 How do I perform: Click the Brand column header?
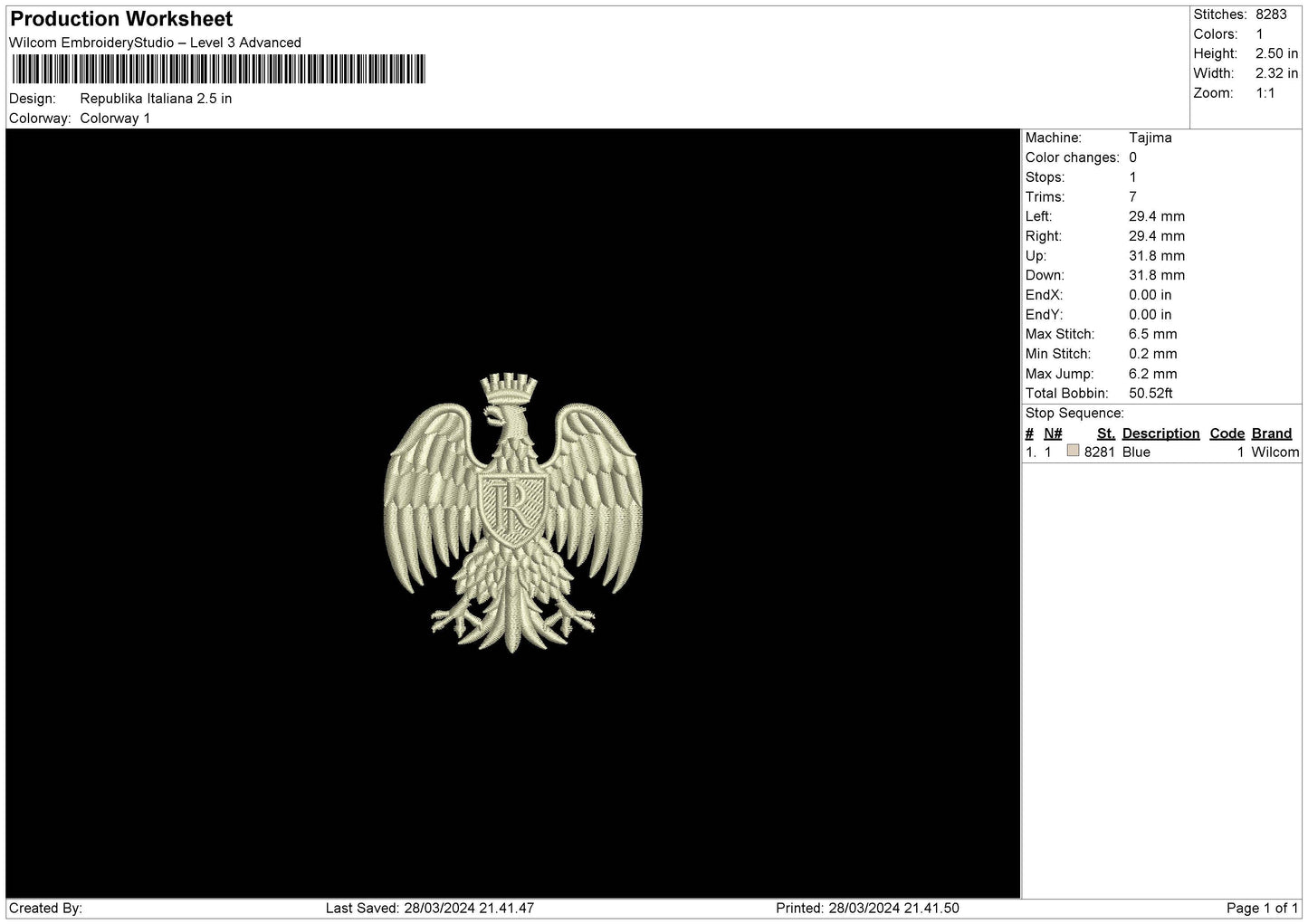click(x=1272, y=433)
